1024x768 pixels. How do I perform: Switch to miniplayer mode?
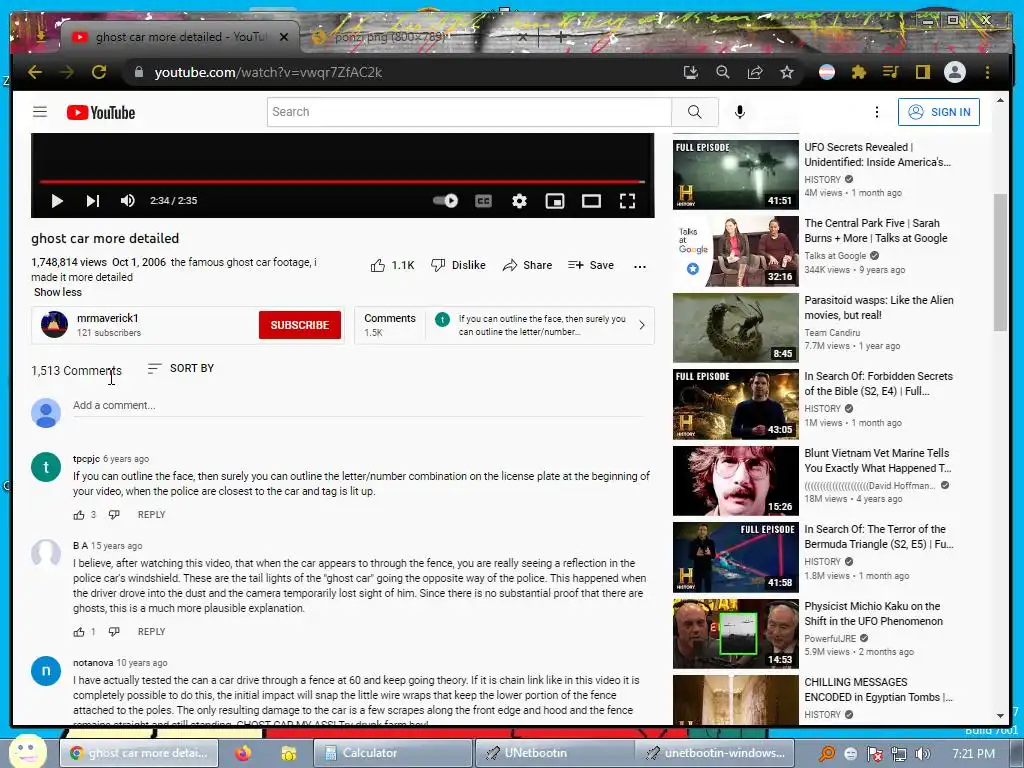(555, 200)
